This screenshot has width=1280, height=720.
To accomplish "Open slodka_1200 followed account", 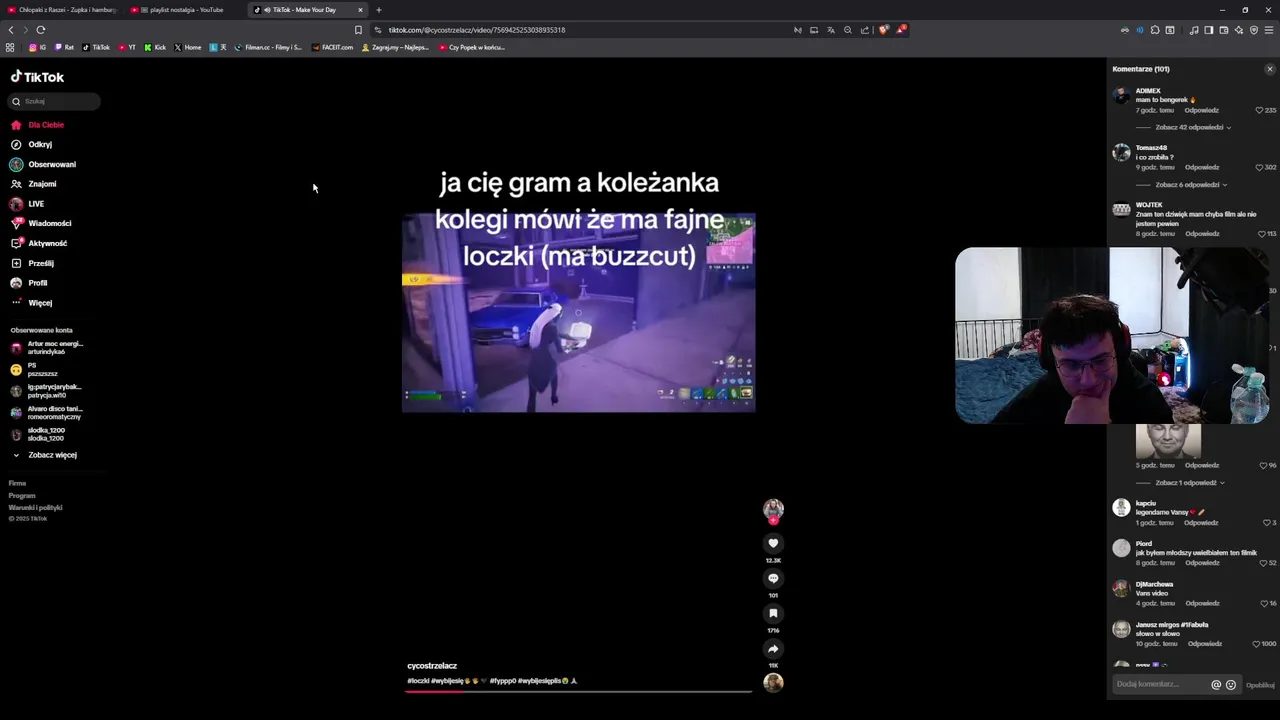I will click(x=38, y=434).
